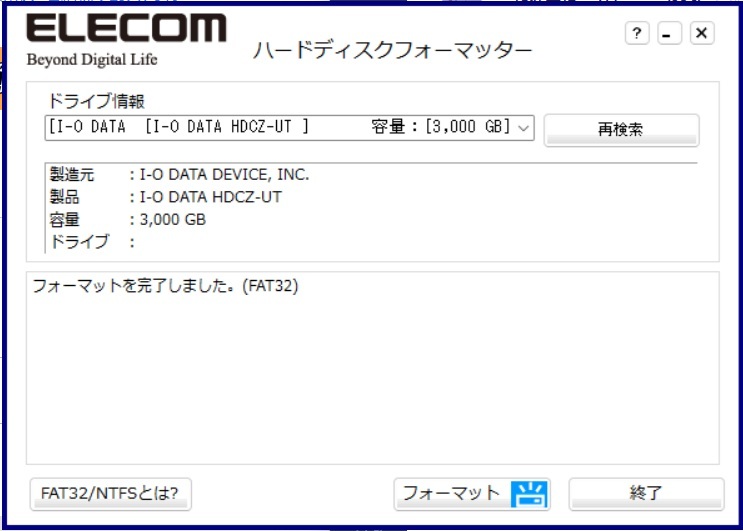Click the フォーマットを完了しました。(FAT32) message
This screenshot has width=743, height=531.
tap(165, 286)
